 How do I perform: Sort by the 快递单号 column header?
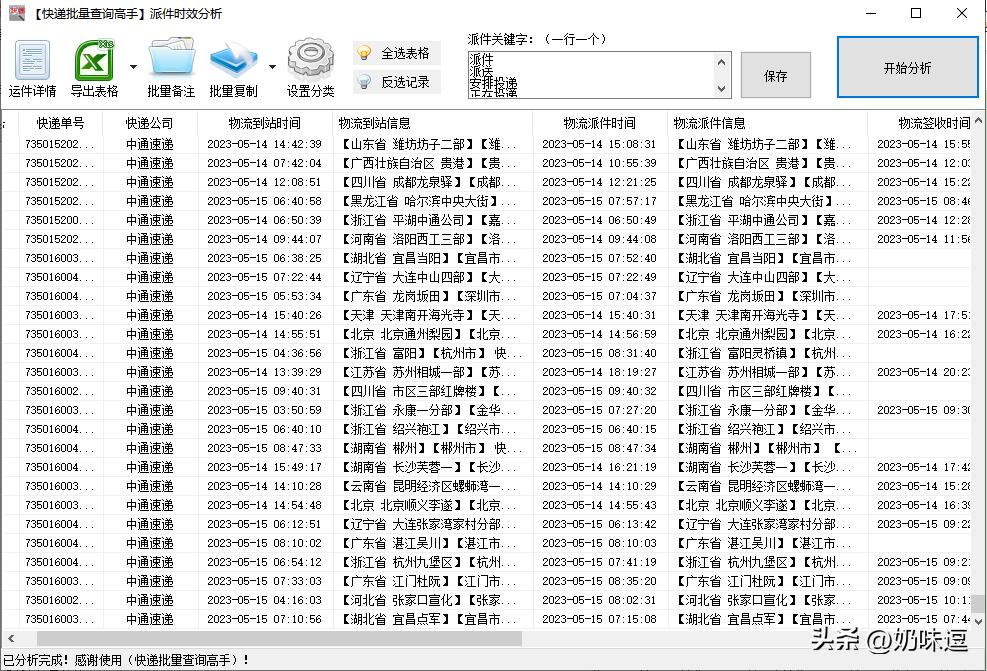pos(60,123)
